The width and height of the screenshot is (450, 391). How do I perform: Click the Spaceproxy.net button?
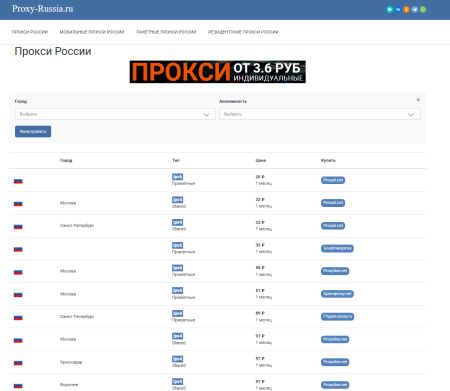click(337, 294)
